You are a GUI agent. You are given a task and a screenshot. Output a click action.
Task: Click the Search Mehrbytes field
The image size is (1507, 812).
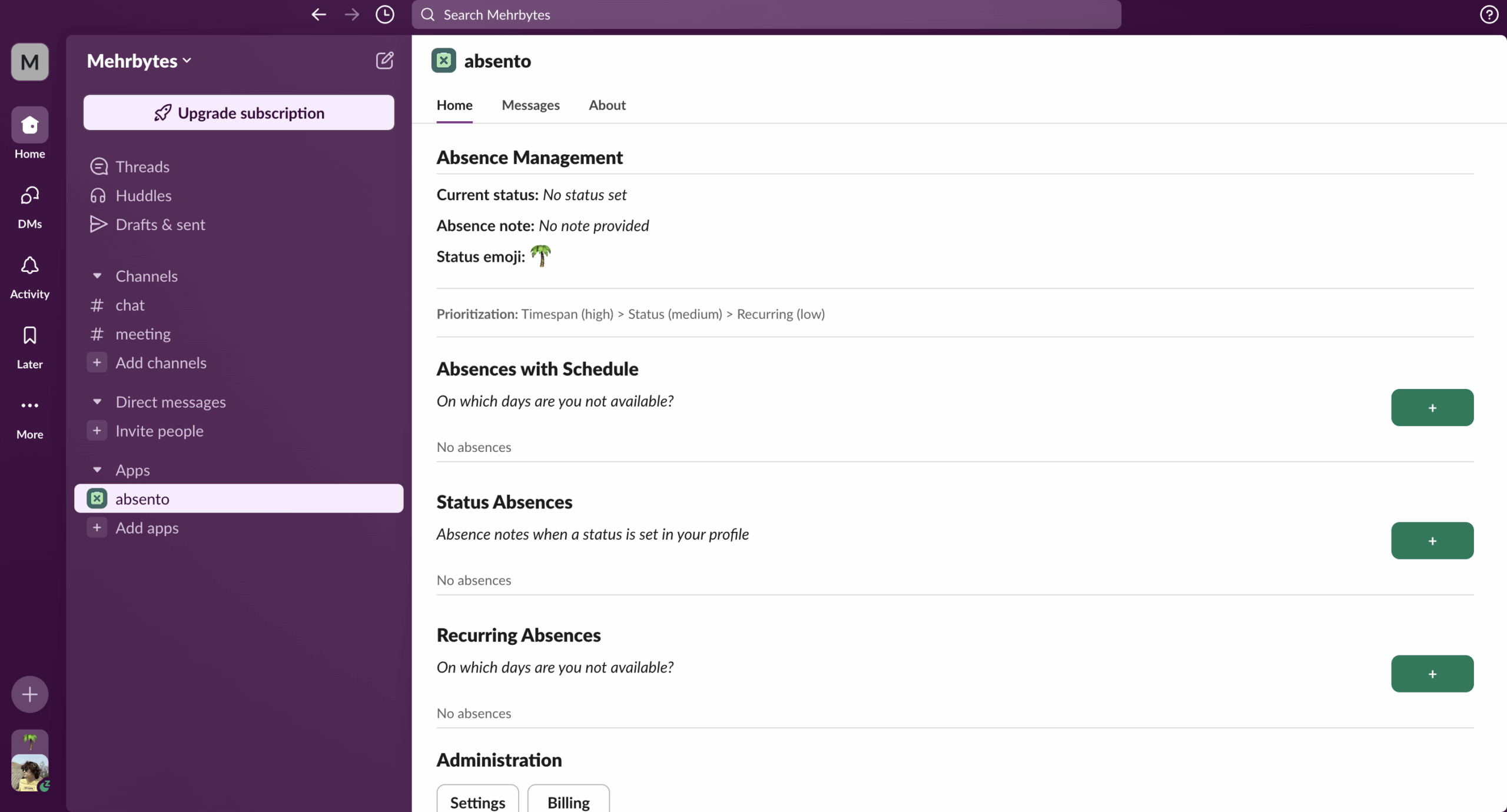766,15
